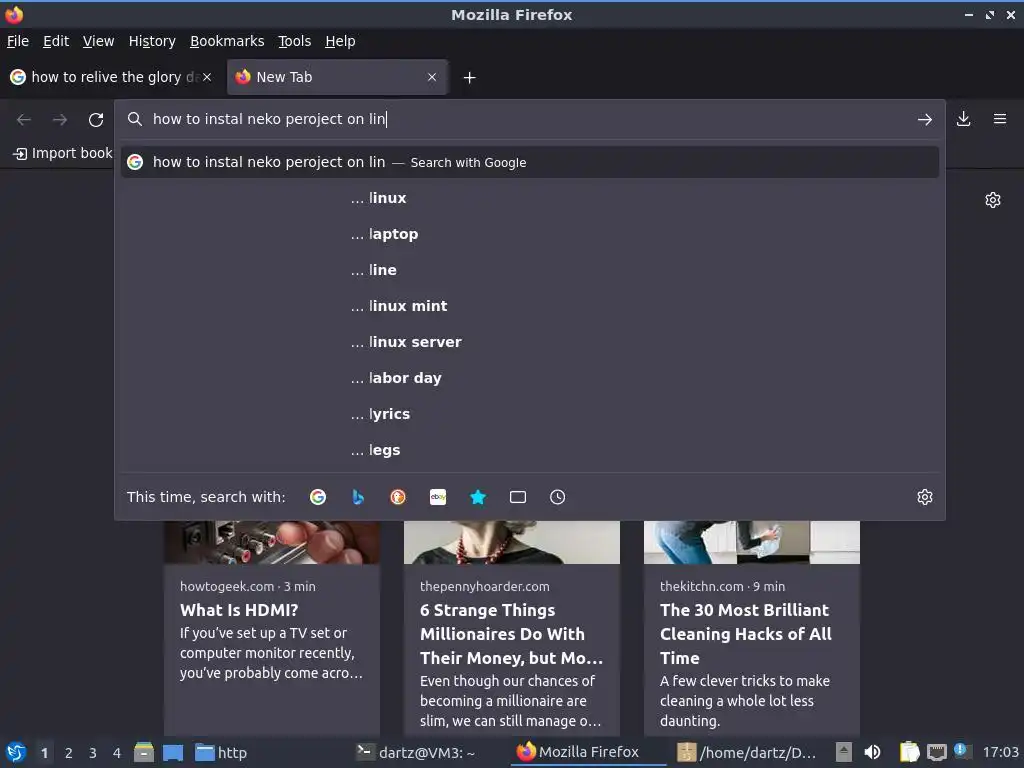Switch to workspace 2
Image resolution: width=1024 pixels, height=768 pixels.
coord(69,753)
